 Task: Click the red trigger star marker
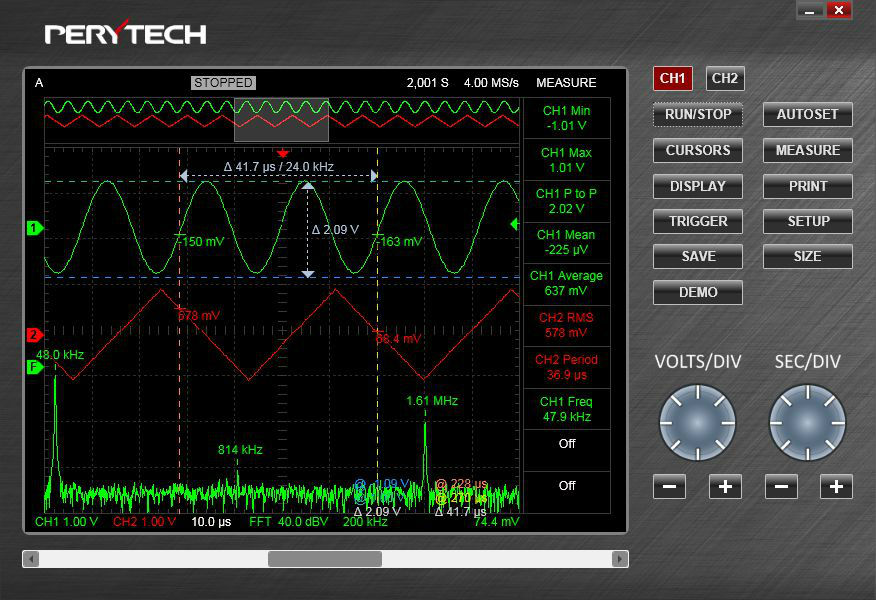tap(282, 153)
